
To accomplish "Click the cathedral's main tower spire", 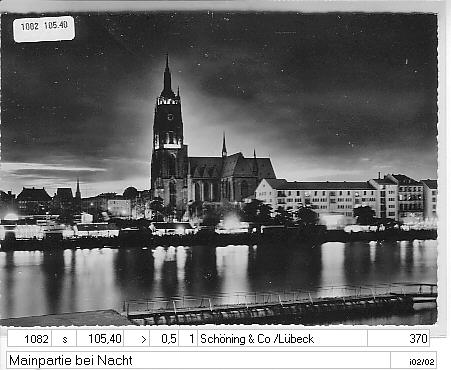I will tap(167, 75).
